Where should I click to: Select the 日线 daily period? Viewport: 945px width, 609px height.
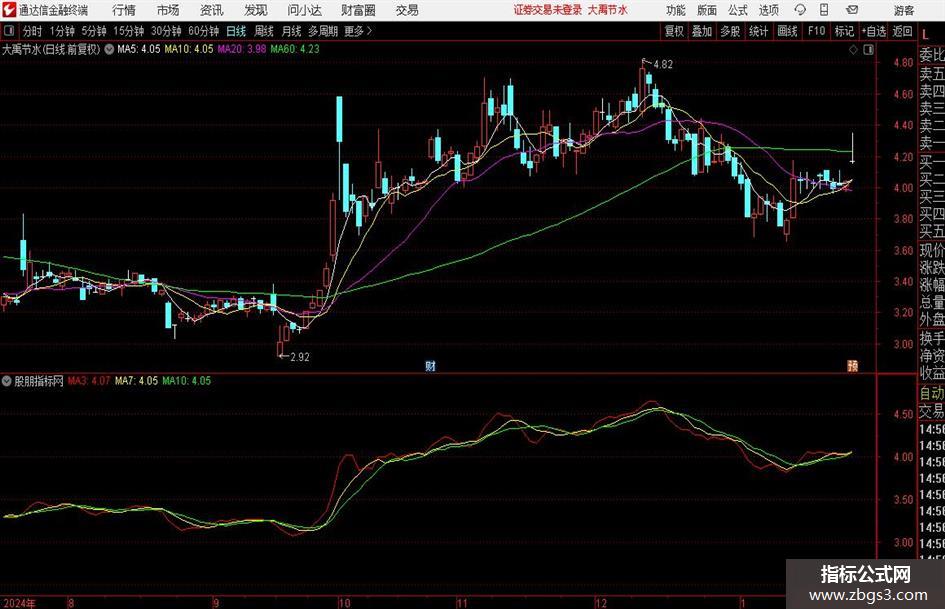coord(236,31)
